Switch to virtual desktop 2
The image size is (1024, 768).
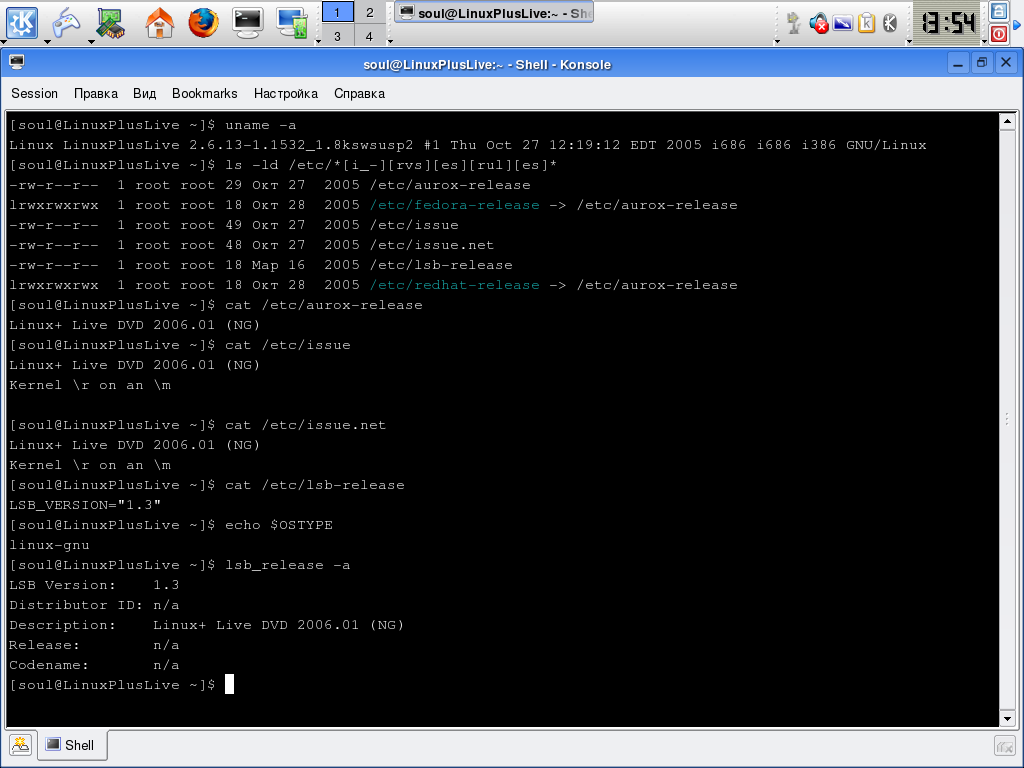pyautogui.click(x=370, y=12)
